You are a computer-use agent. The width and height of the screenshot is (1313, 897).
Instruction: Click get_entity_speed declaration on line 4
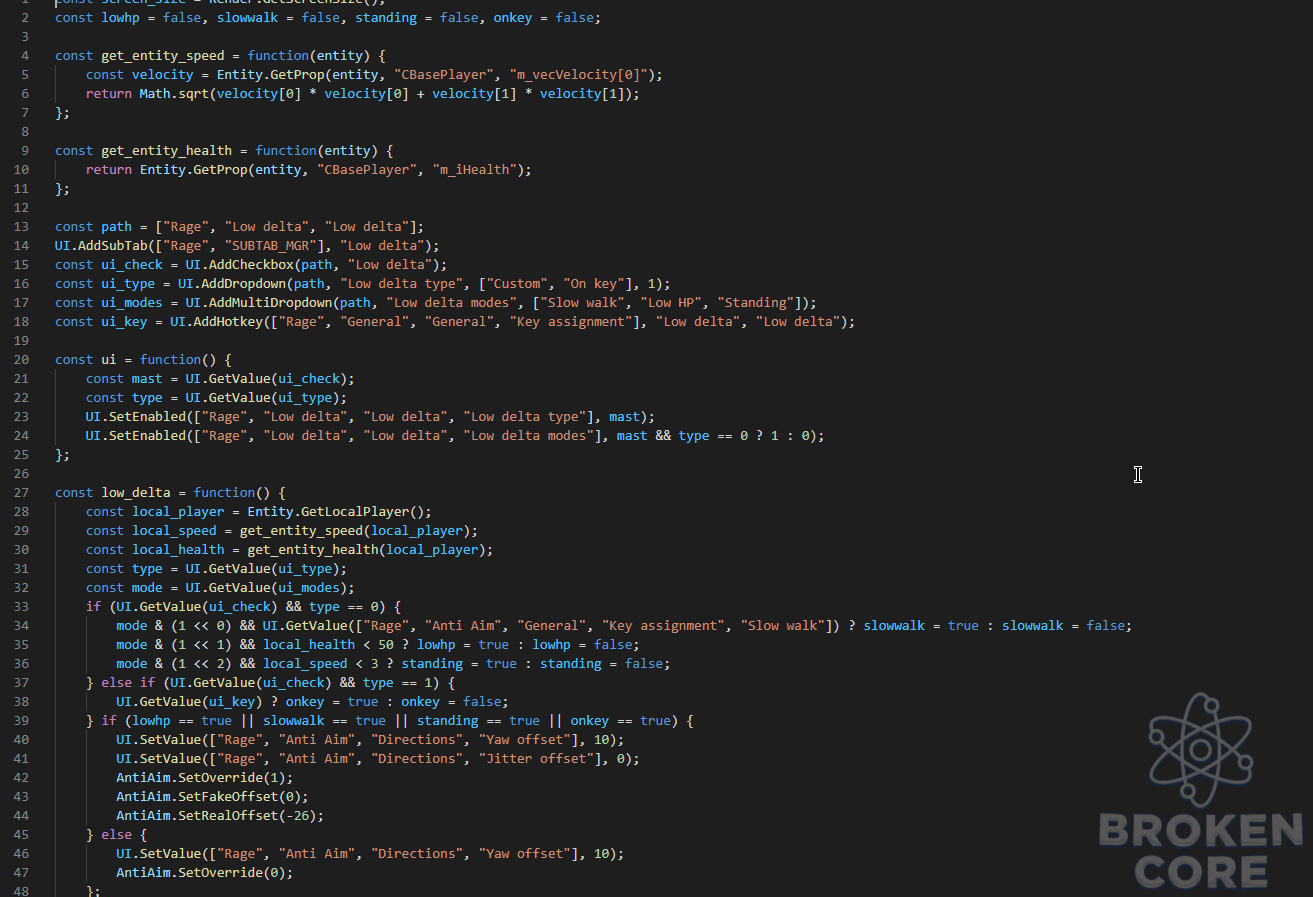point(163,56)
